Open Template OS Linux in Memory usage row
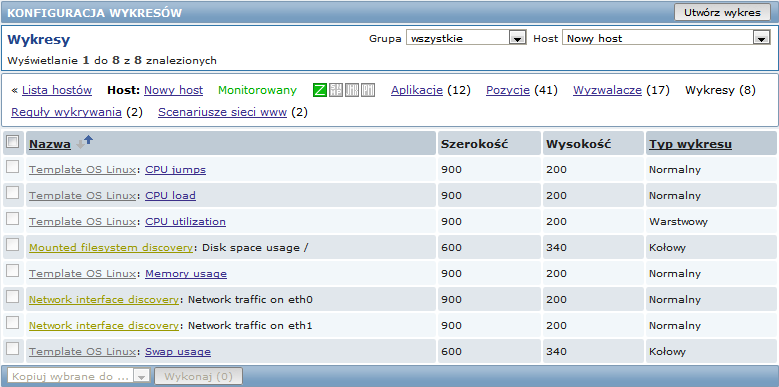This screenshot has width=779, height=387. click(x=82, y=274)
